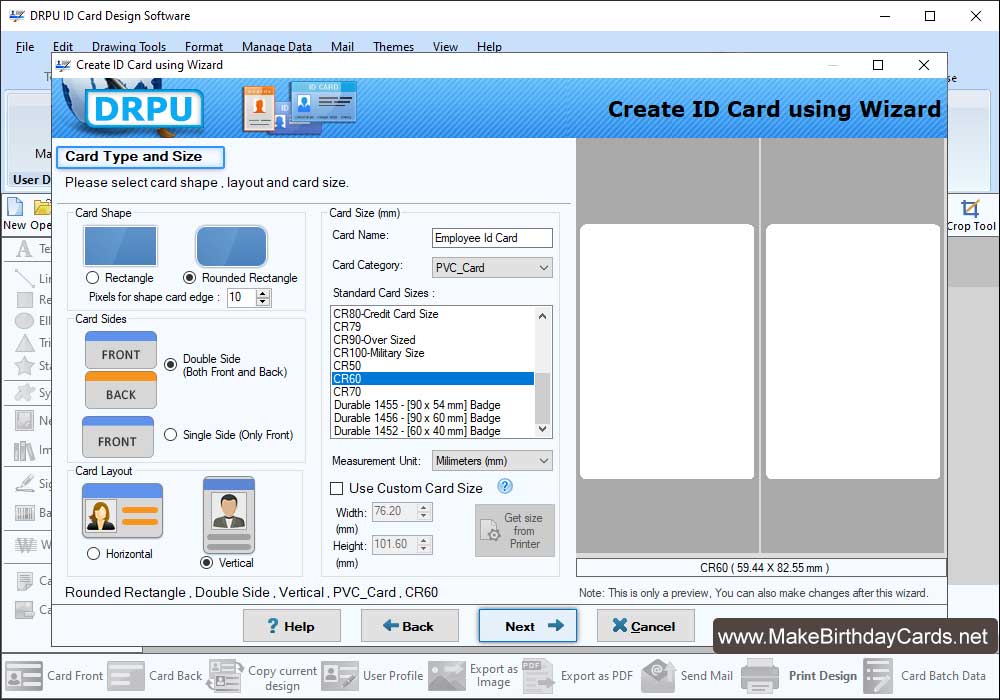Click the Width input field
The image size is (1000, 700).
point(394,511)
